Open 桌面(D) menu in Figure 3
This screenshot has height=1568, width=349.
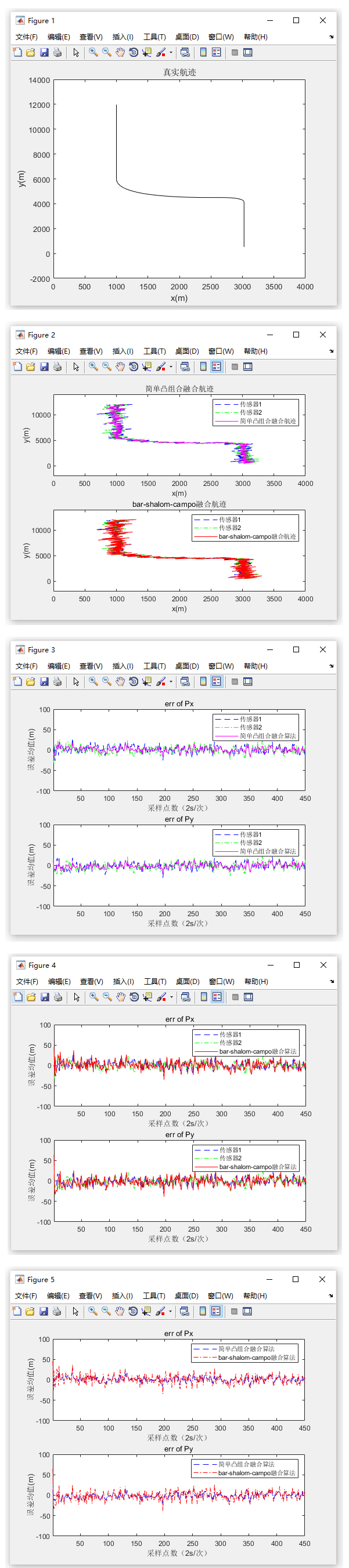tap(187, 666)
